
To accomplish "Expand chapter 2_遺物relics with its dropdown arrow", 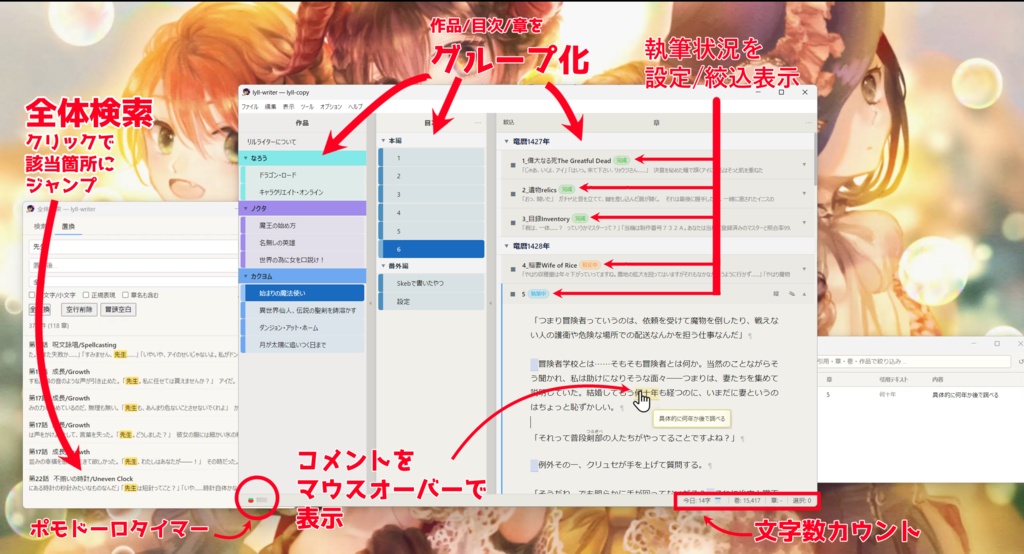I will click(x=804, y=193).
